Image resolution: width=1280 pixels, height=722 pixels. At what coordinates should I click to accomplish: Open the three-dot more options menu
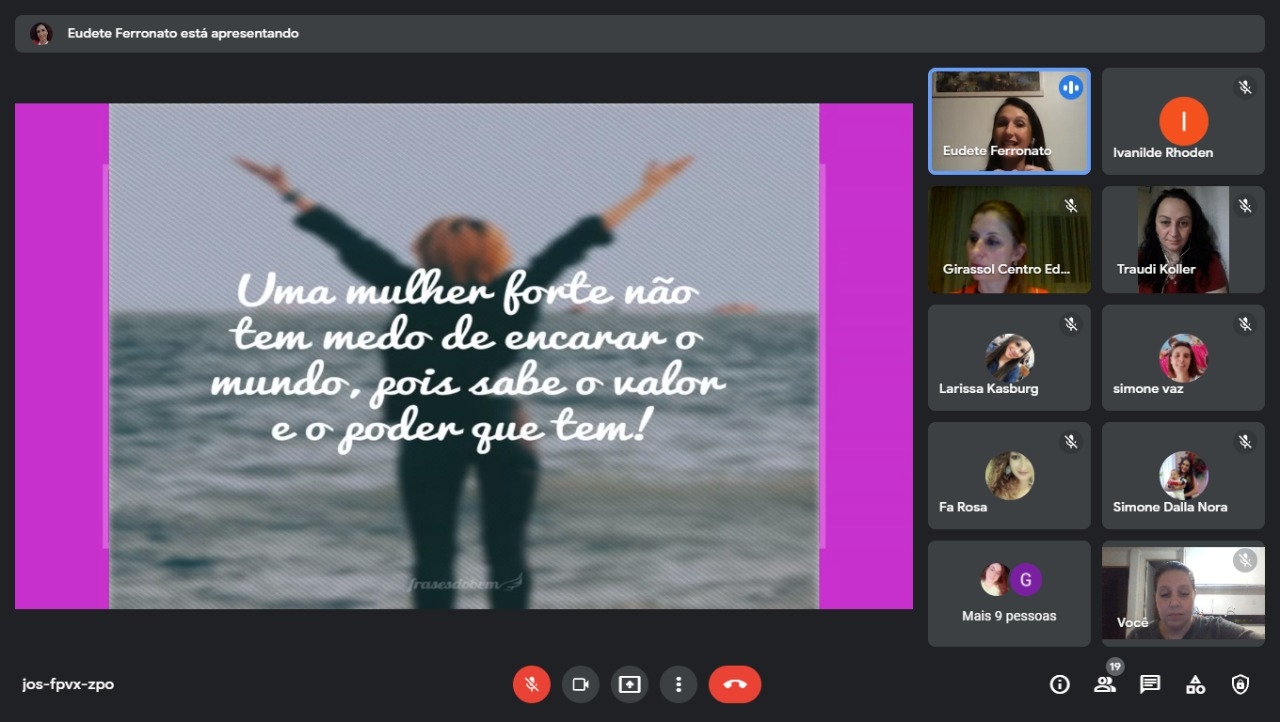678,685
